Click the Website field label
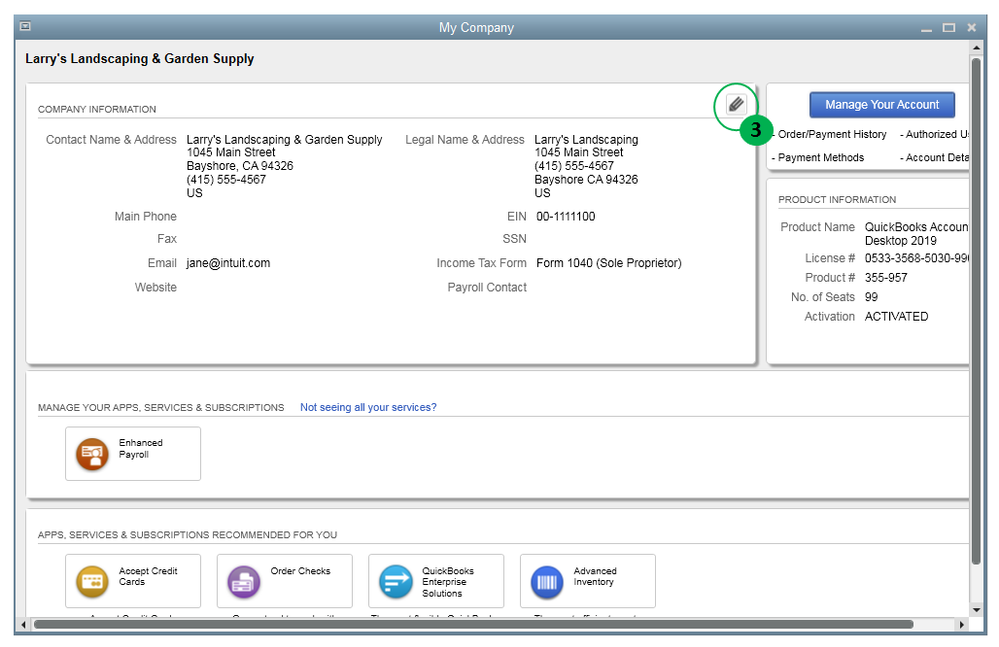This screenshot has width=999, height=647. tap(155, 287)
